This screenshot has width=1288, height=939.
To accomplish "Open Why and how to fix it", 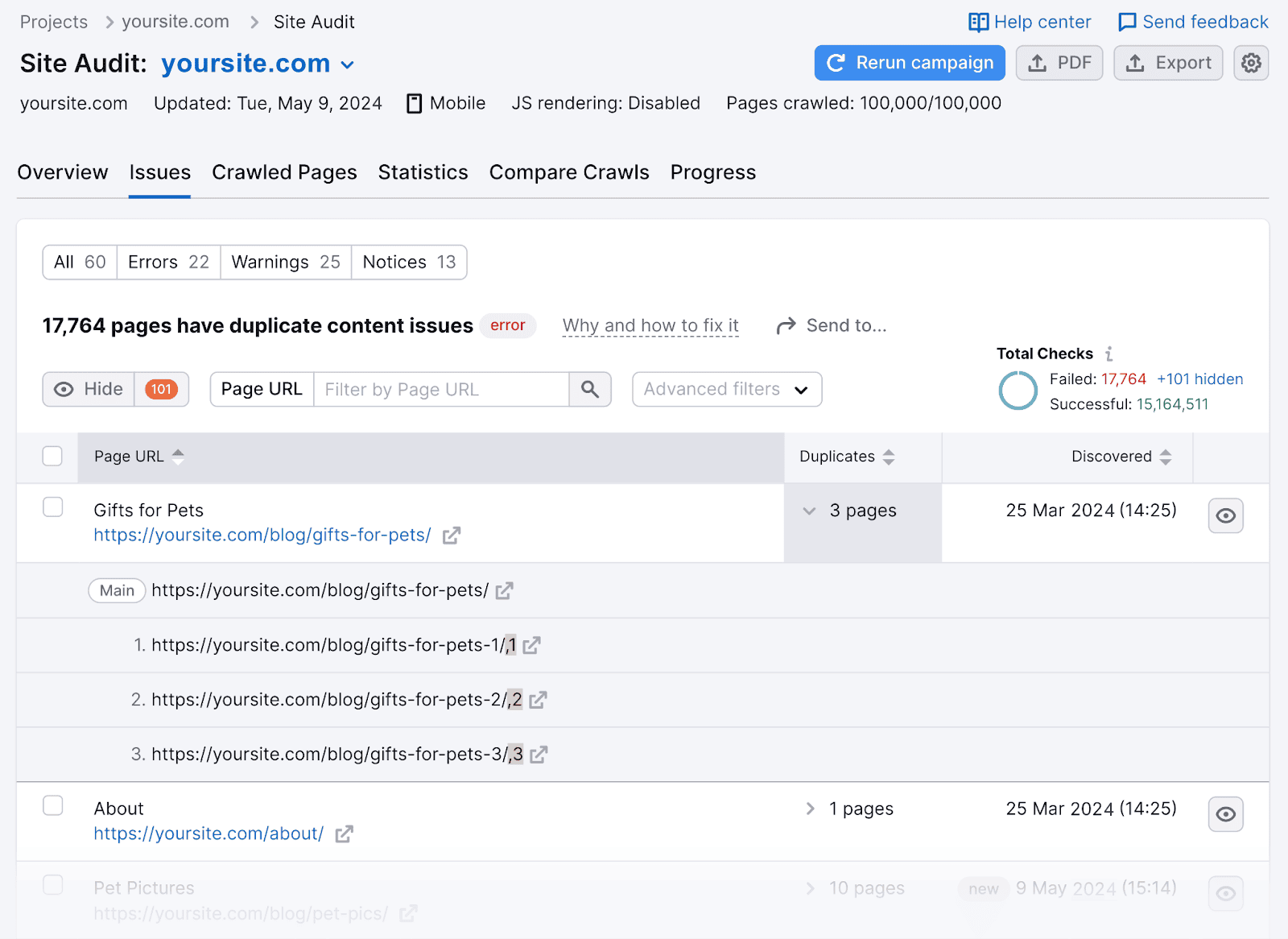I will coord(650,325).
